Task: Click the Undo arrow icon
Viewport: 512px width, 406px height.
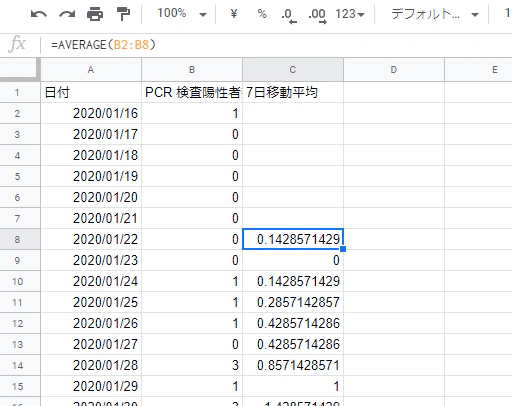Action: point(39,14)
